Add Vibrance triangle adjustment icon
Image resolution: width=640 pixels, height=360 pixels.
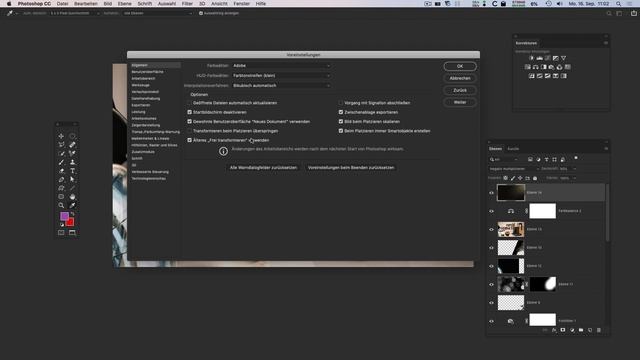pyautogui.click(x=564, y=58)
